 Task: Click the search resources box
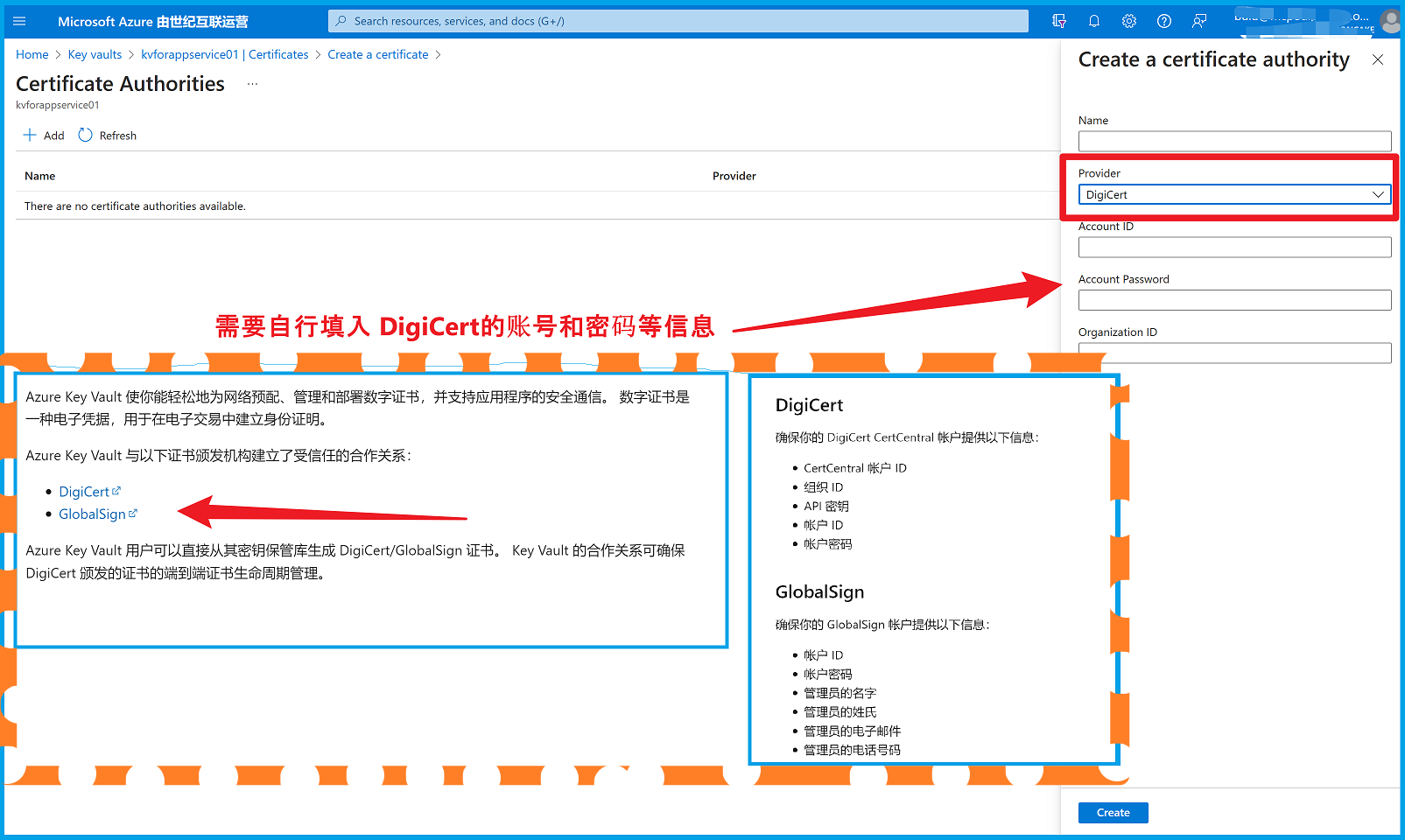pyautogui.click(x=678, y=21)
